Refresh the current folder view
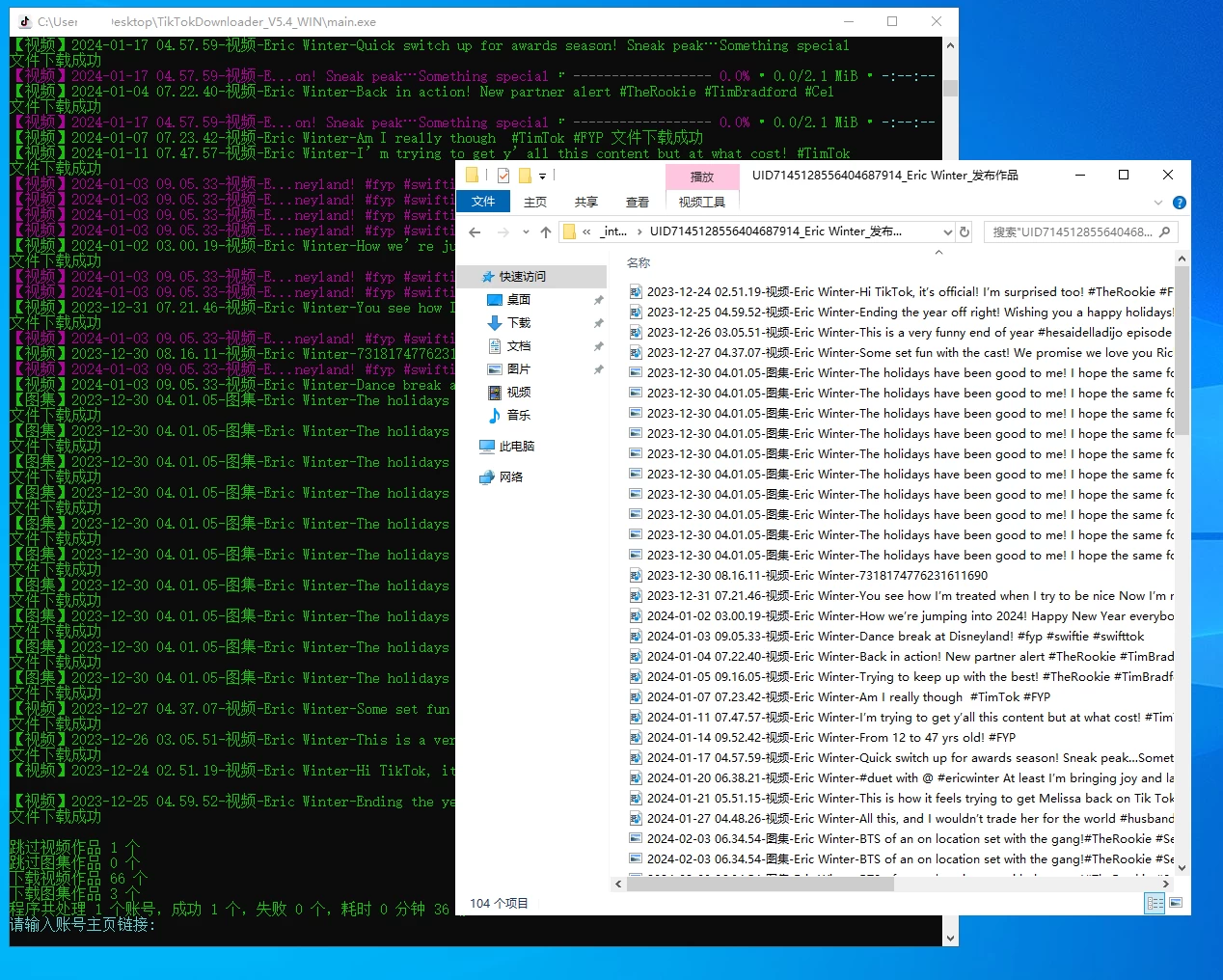This screenshot has height=980, width=1223. (x=964, y=231)
